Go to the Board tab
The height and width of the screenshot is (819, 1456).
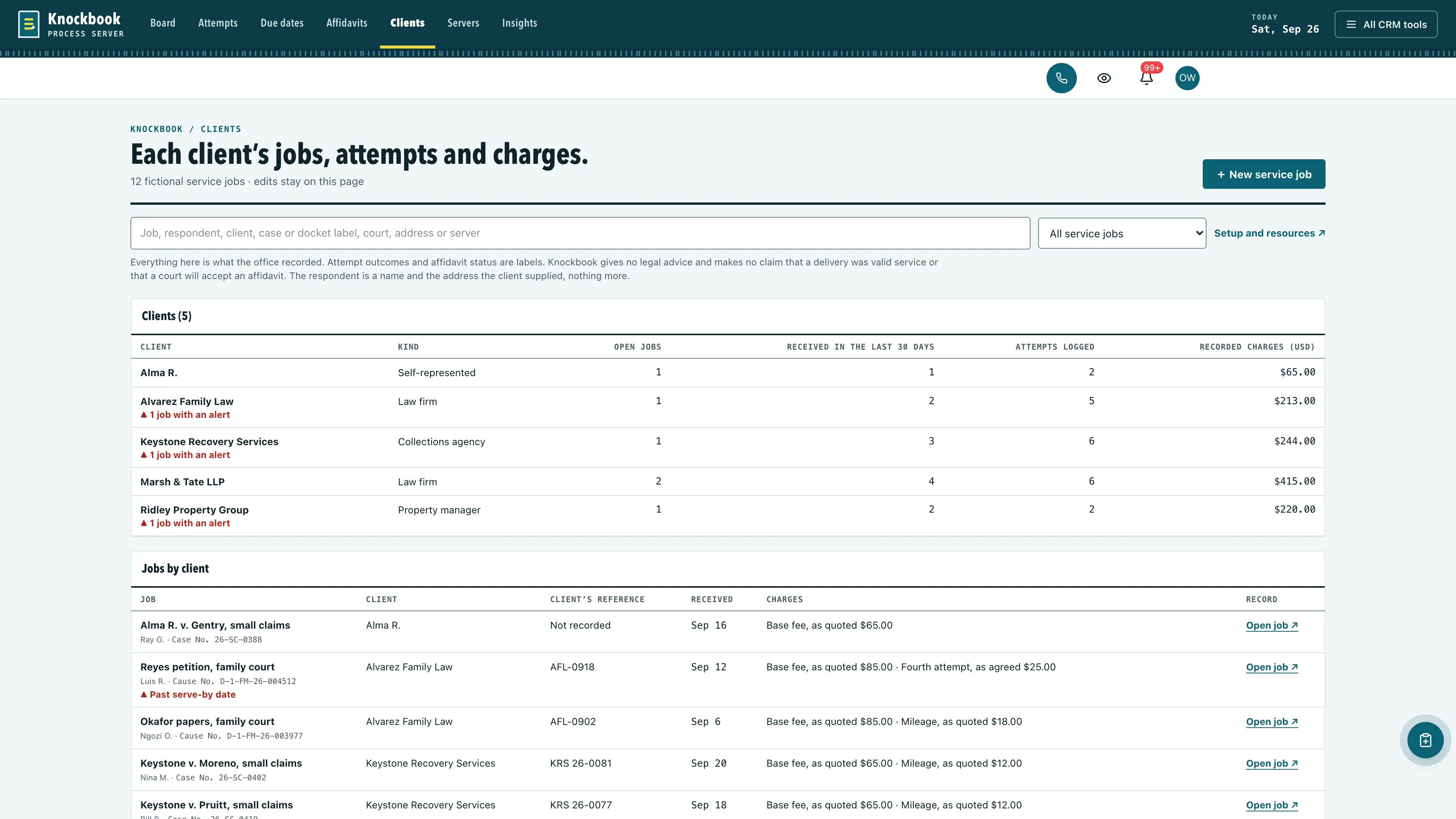(163, 23)
